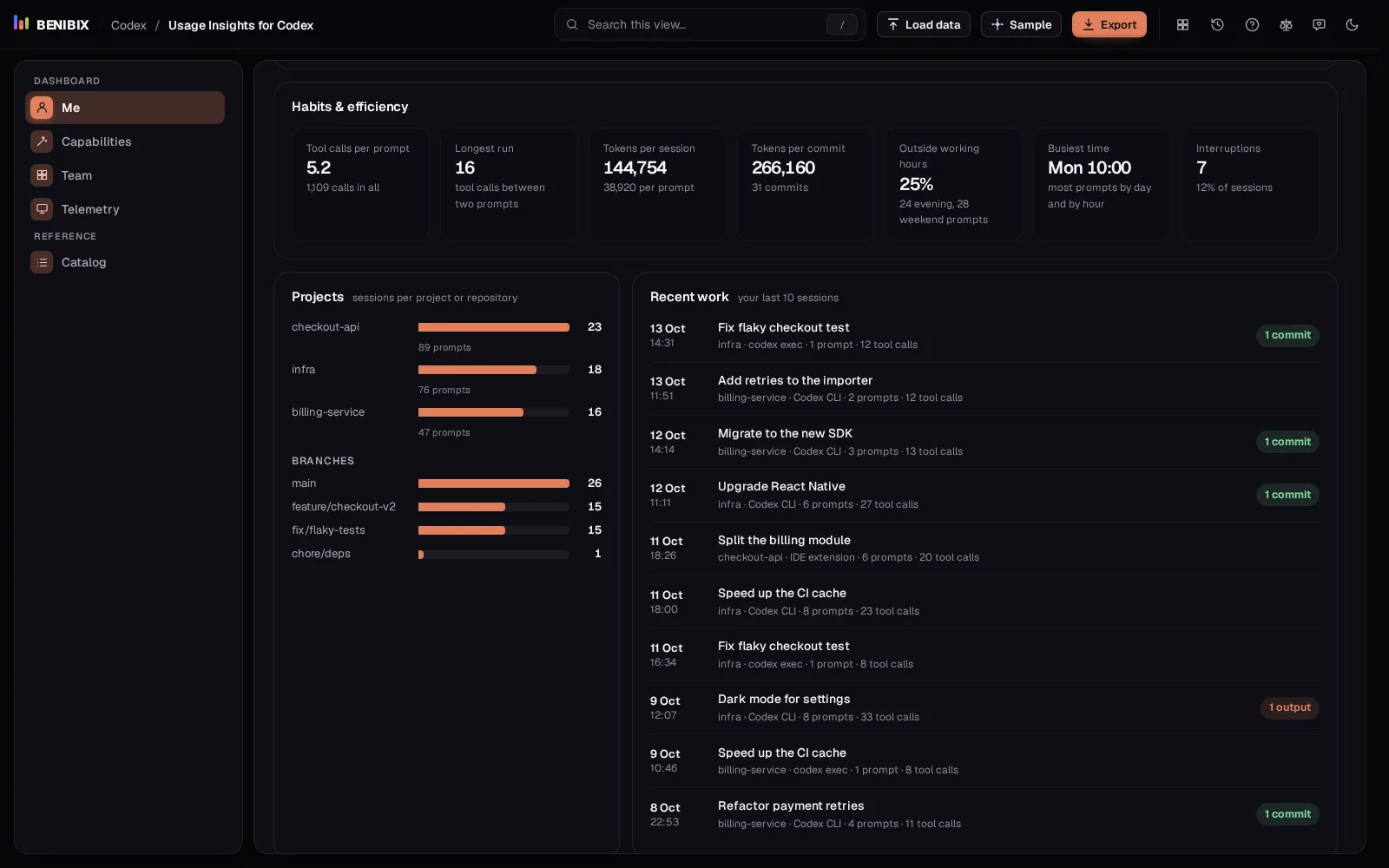Select the main branch row label

tap(304, 483)
